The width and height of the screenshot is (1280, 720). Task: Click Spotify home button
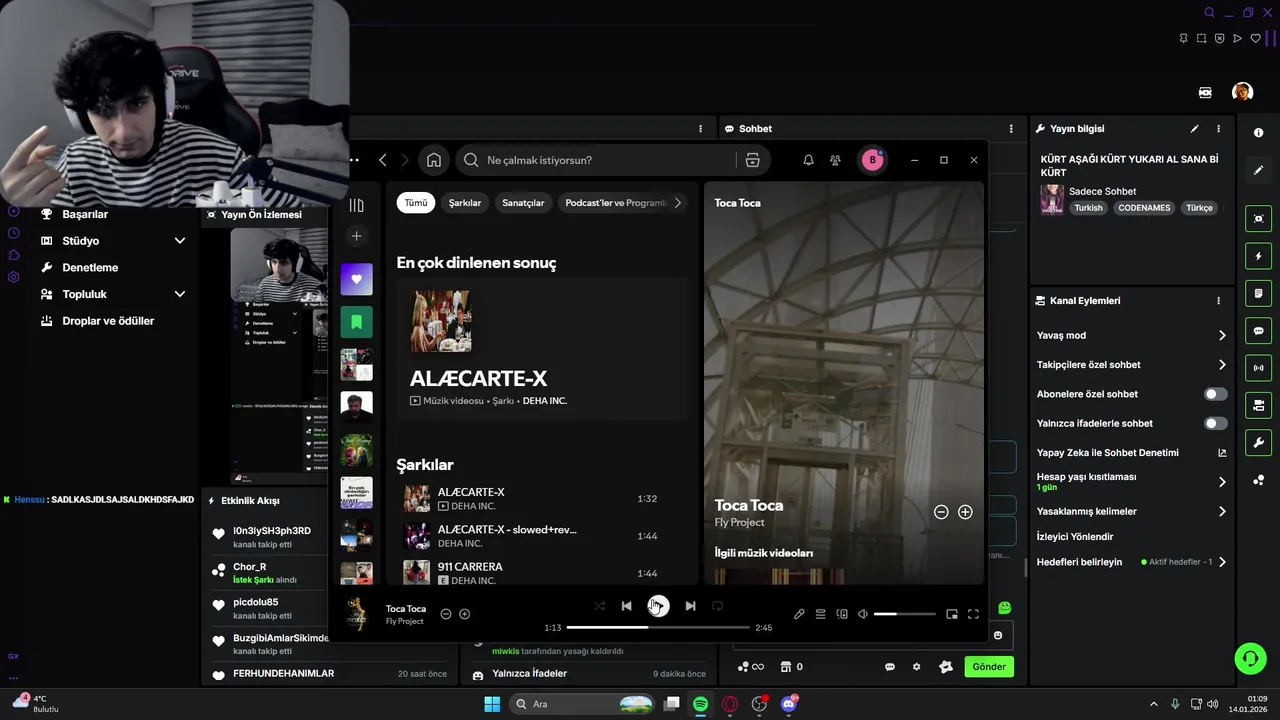click(433, 160)
